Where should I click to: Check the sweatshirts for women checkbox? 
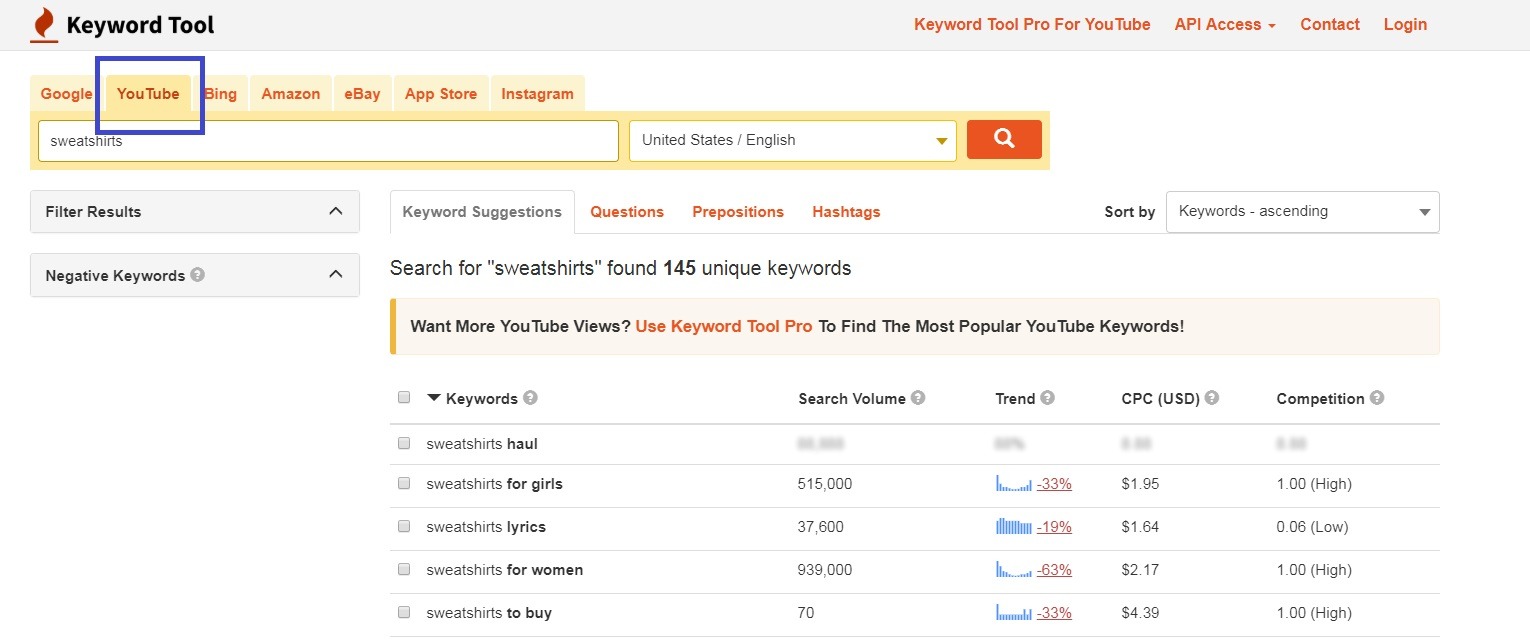point(404,569)
